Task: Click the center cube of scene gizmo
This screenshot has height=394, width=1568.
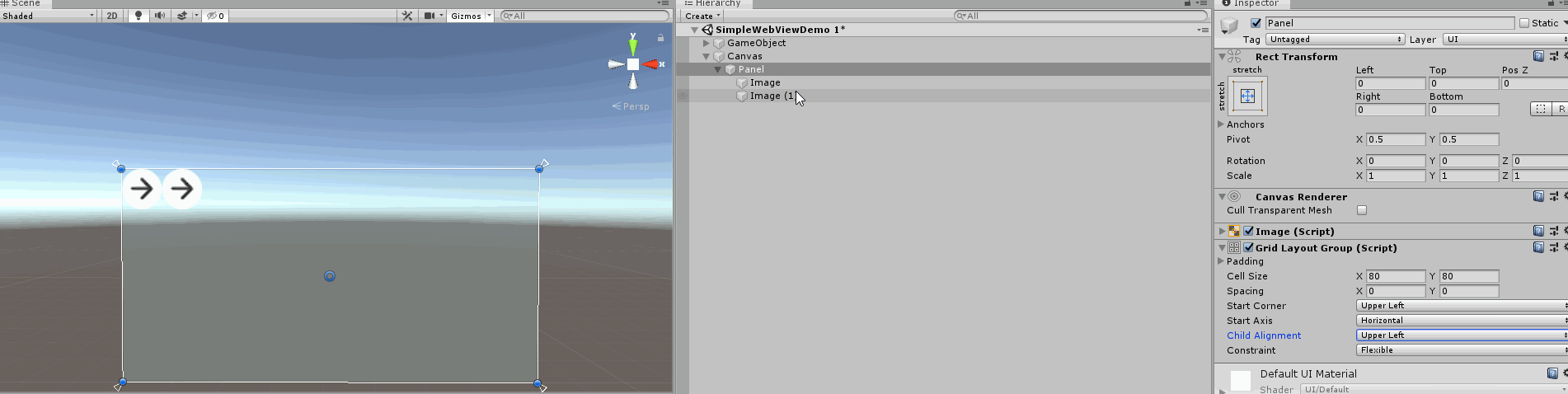Action: click(x=633, y=64)
